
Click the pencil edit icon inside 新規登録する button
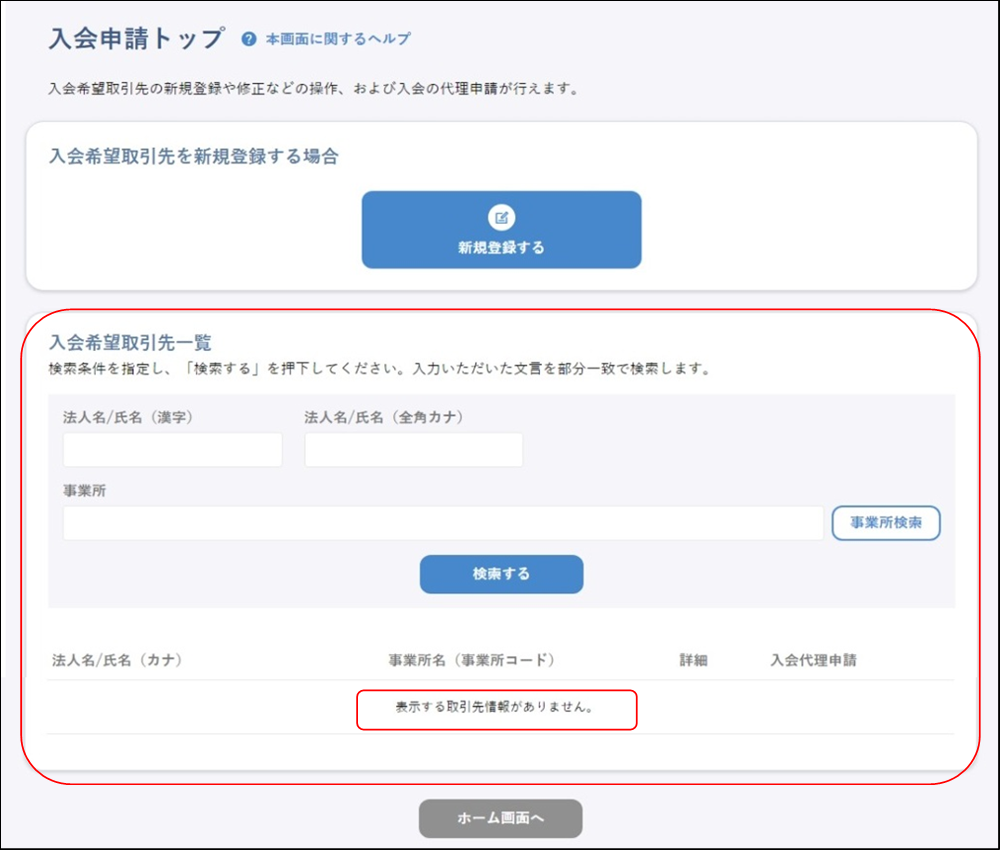click(501, 215)
